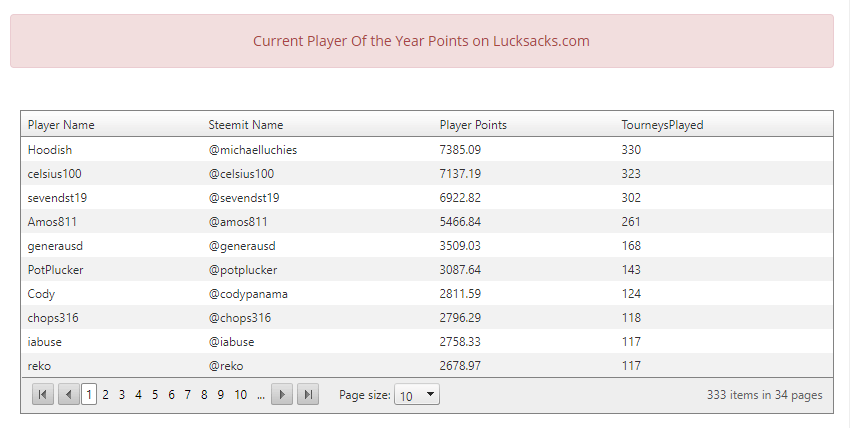Go to page 3

point(122,395)
